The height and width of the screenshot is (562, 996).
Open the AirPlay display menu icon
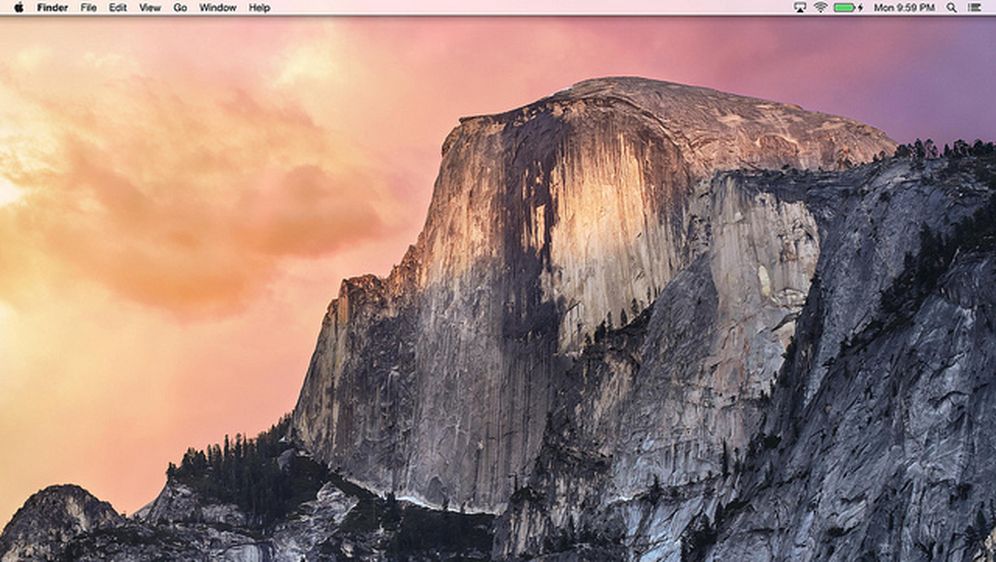click(x=800, y=7)
